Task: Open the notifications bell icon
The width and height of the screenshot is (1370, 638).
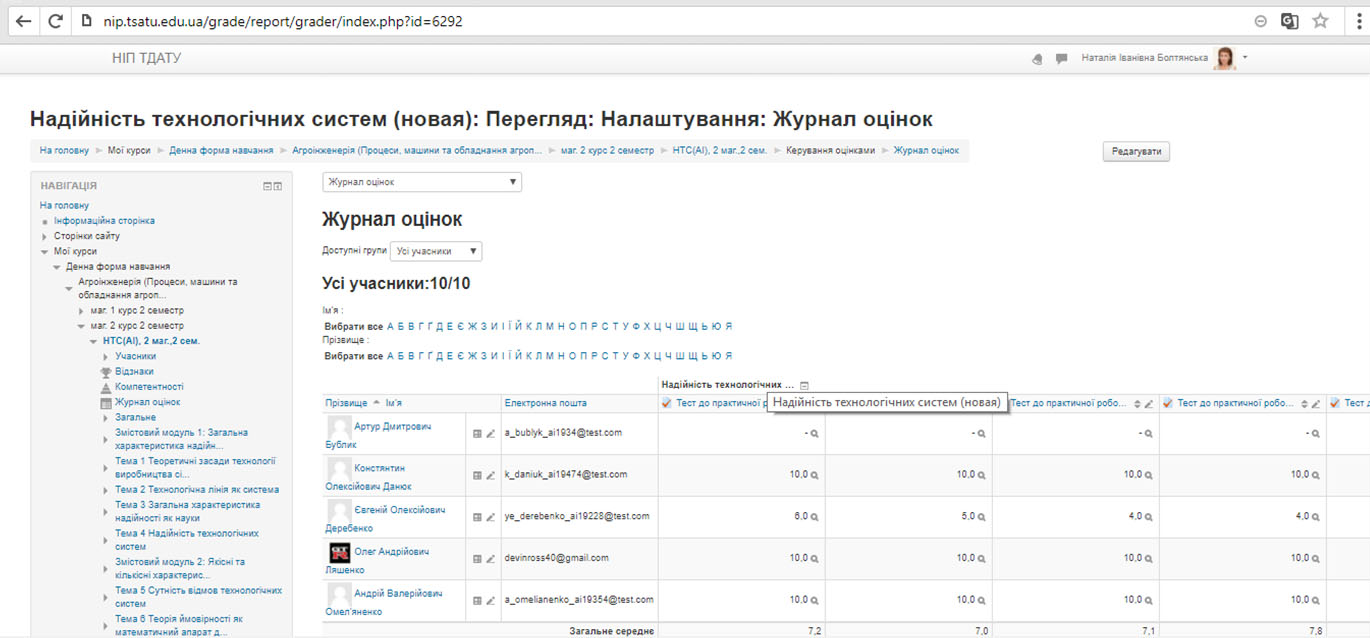Action: pyautogui.click(x=1038, y=59)
